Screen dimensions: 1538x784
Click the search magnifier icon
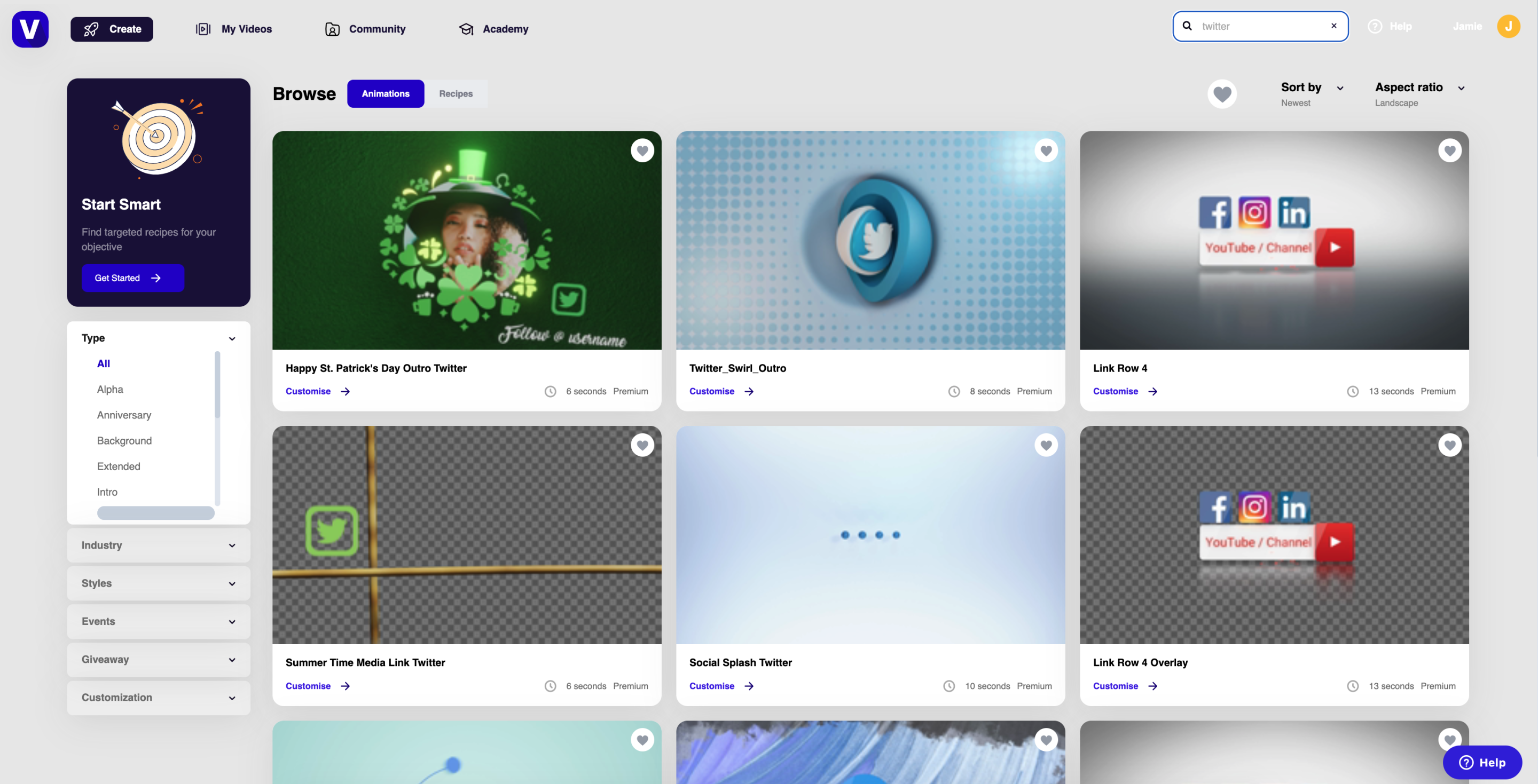click(1187, 26)
